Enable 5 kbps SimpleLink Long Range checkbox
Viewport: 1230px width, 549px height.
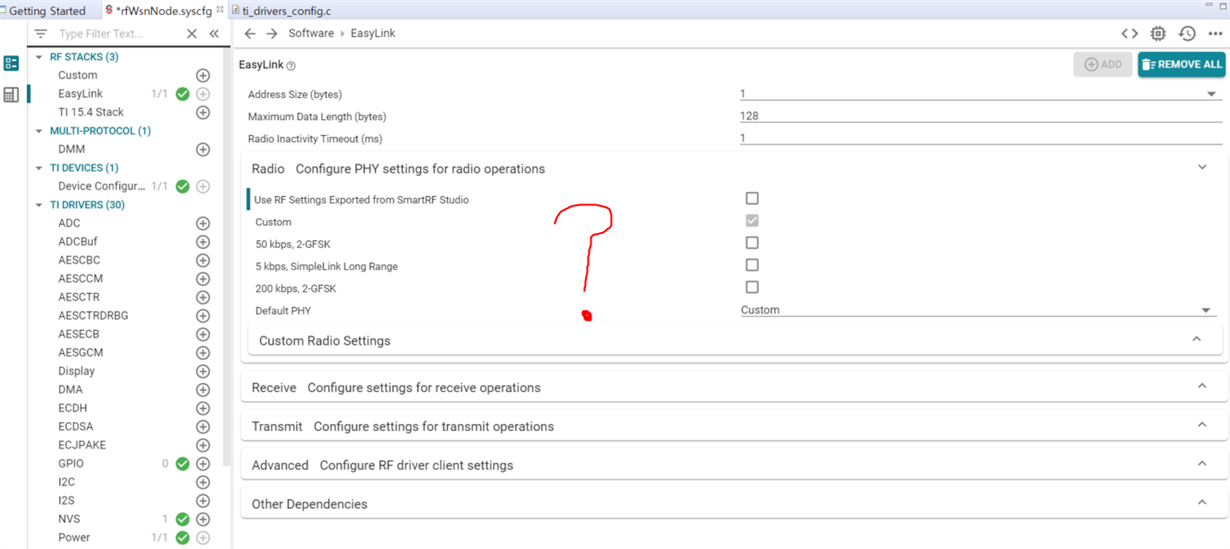752,265
